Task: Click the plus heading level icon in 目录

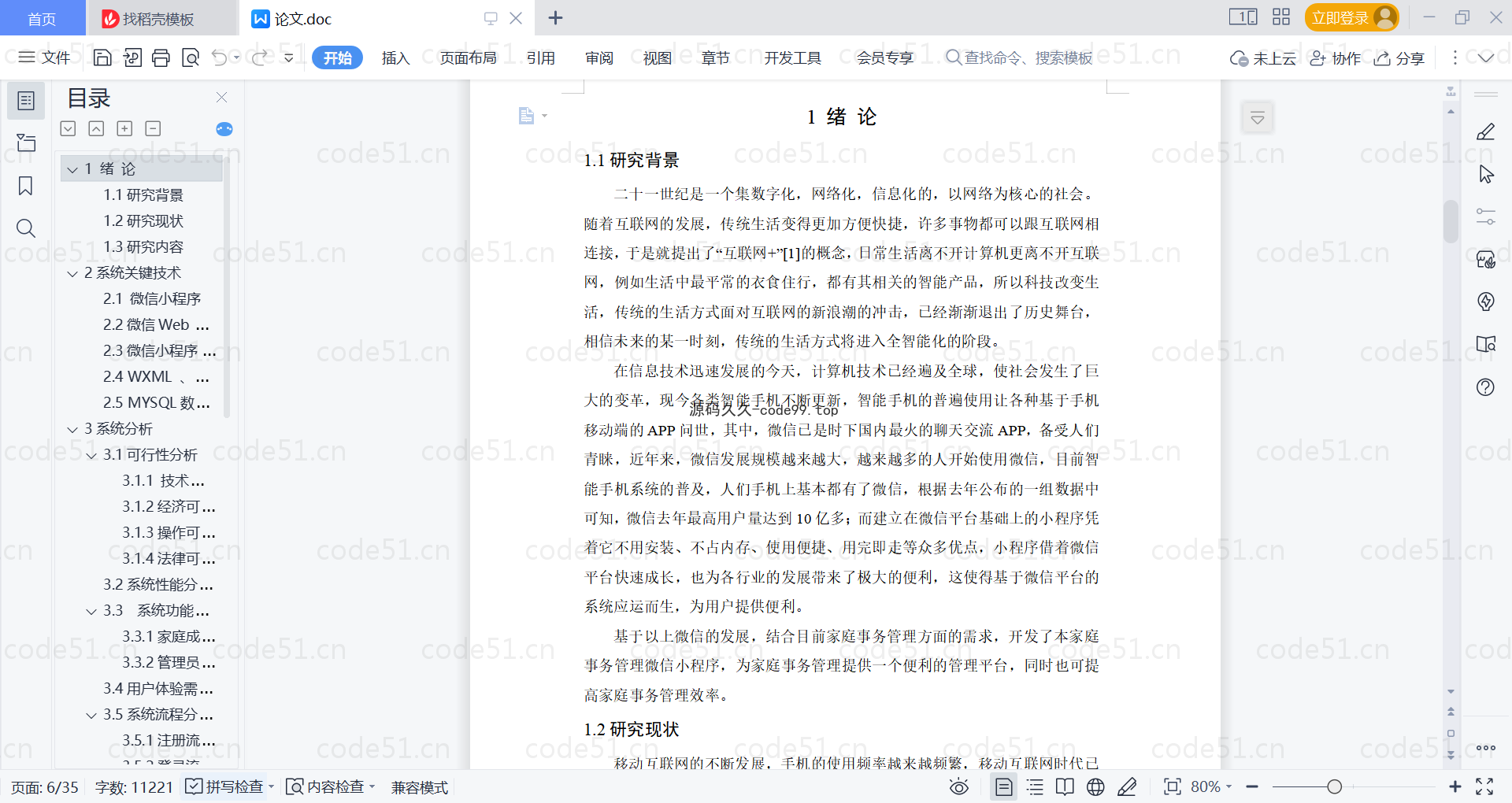Action: (124, 128)
